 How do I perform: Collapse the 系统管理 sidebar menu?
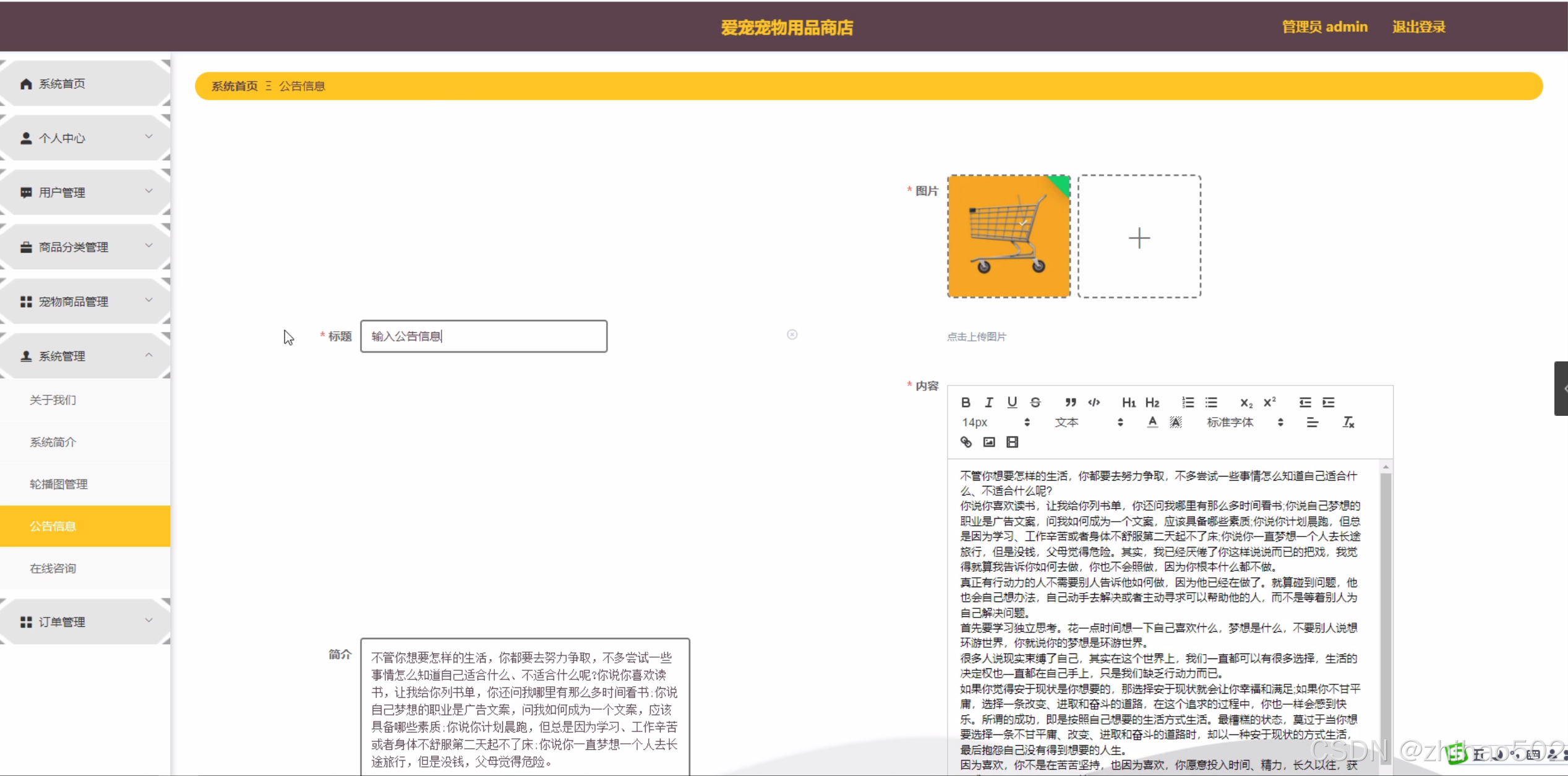85,356
